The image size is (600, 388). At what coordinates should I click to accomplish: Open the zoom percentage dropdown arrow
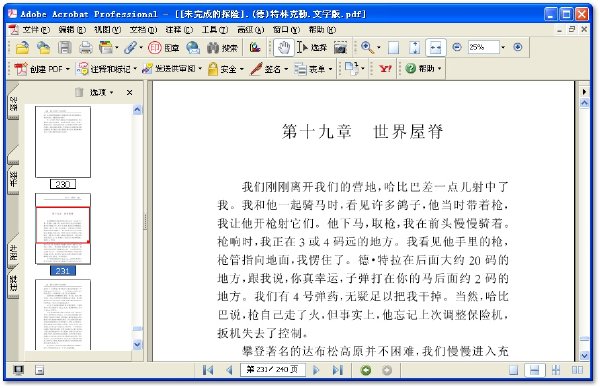503,47
